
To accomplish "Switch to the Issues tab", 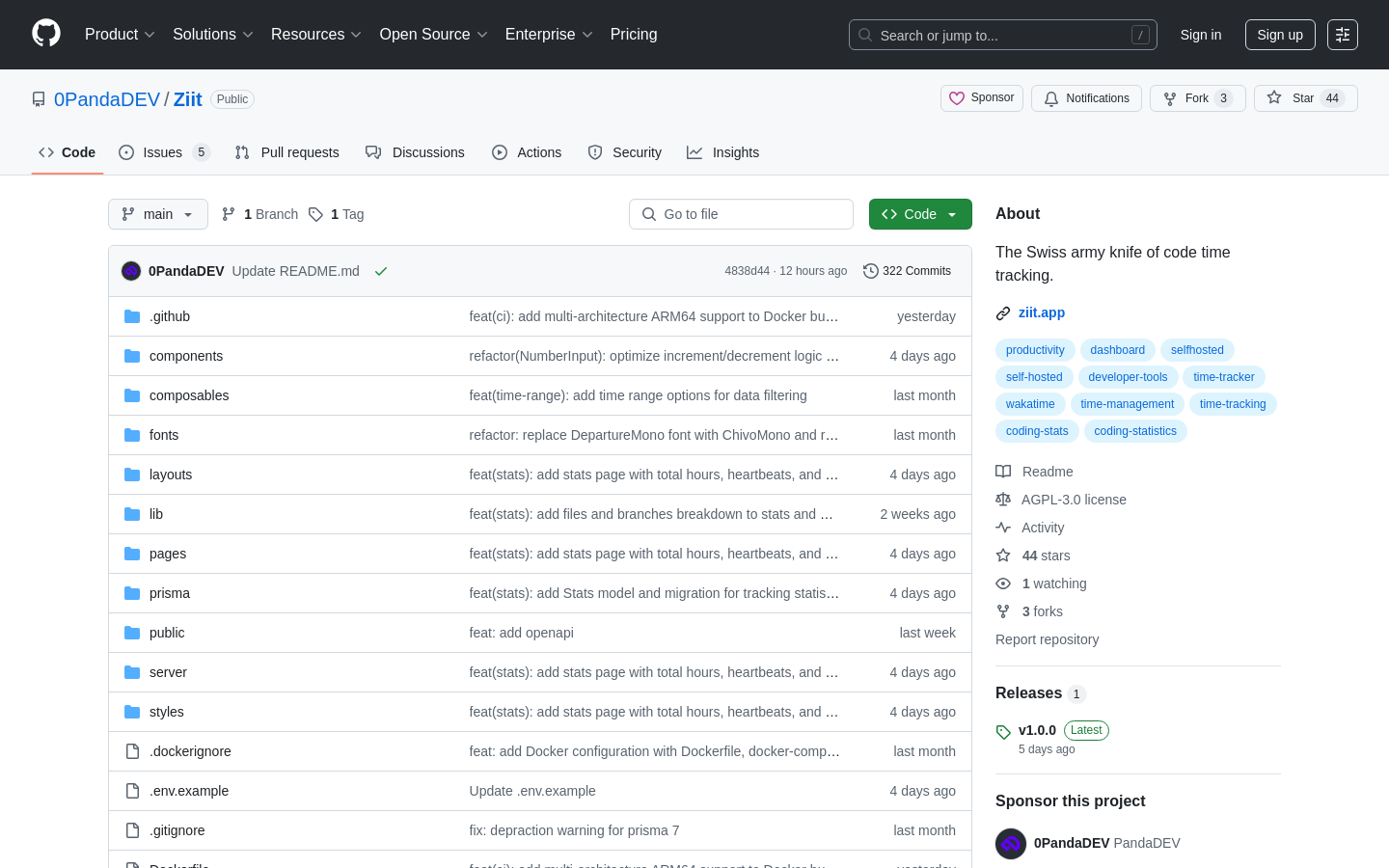I will [164, 152].
